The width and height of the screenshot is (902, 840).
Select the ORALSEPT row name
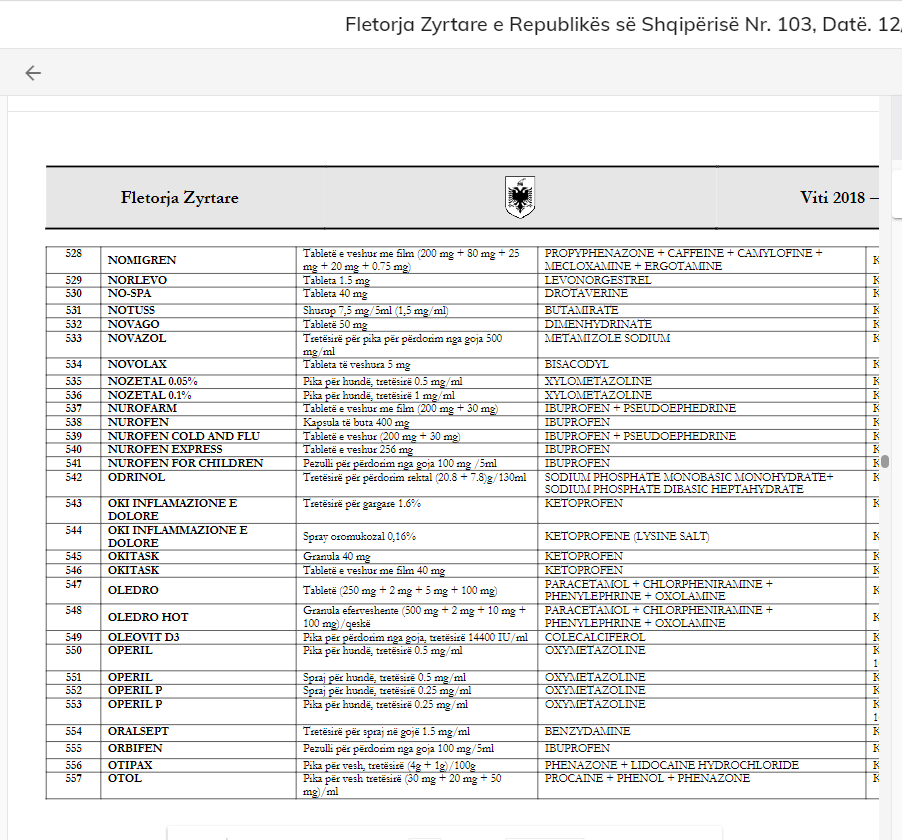[x=138, y=732]
